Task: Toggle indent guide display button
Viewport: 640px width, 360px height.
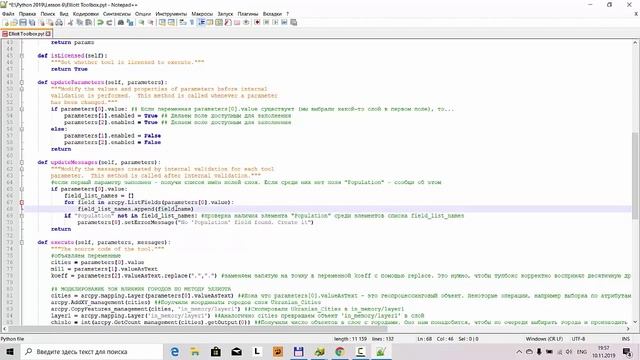Action: (201, 22)
